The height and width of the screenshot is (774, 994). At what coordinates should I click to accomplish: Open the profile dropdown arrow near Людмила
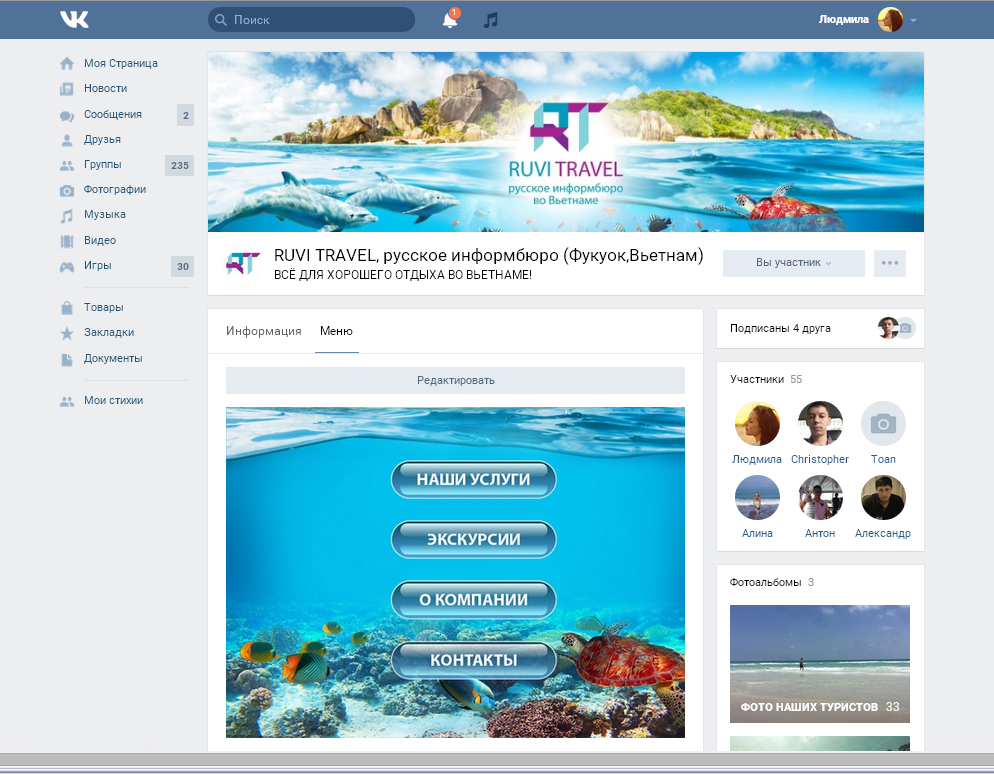(913, 20)
